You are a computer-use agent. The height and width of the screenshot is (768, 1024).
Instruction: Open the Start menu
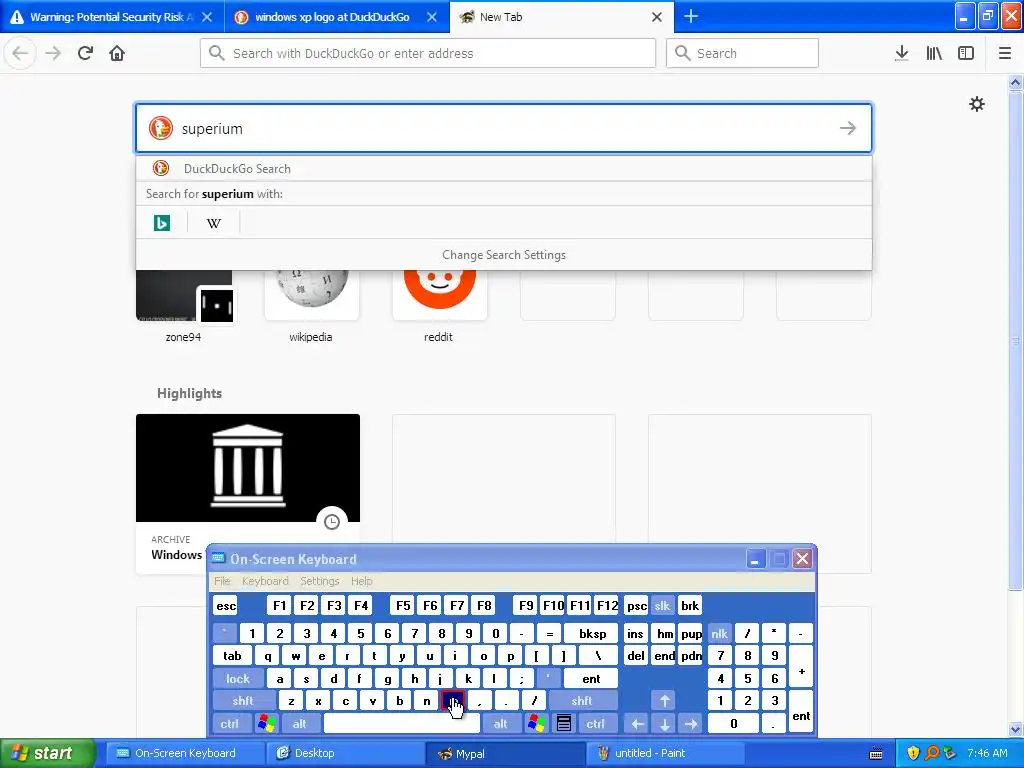pyautogui.click(x=48, y=753)
